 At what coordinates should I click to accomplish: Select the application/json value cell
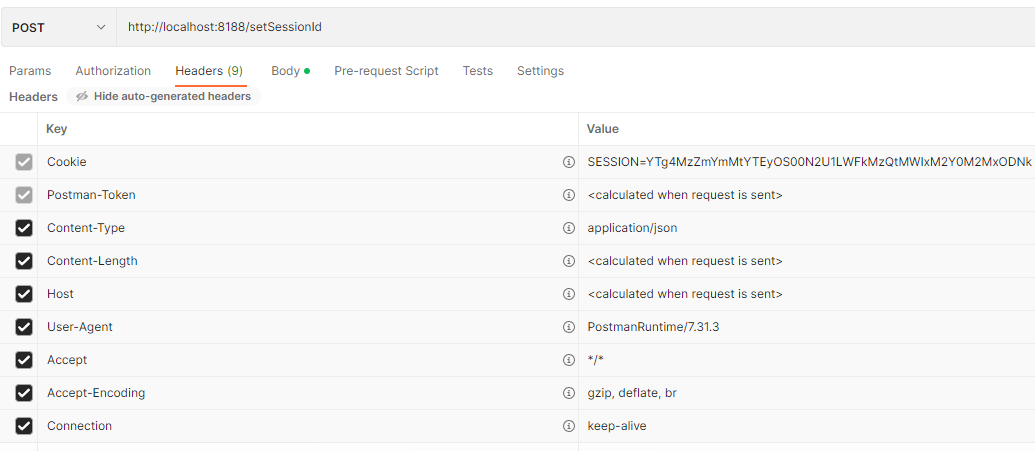pos(800,228)
